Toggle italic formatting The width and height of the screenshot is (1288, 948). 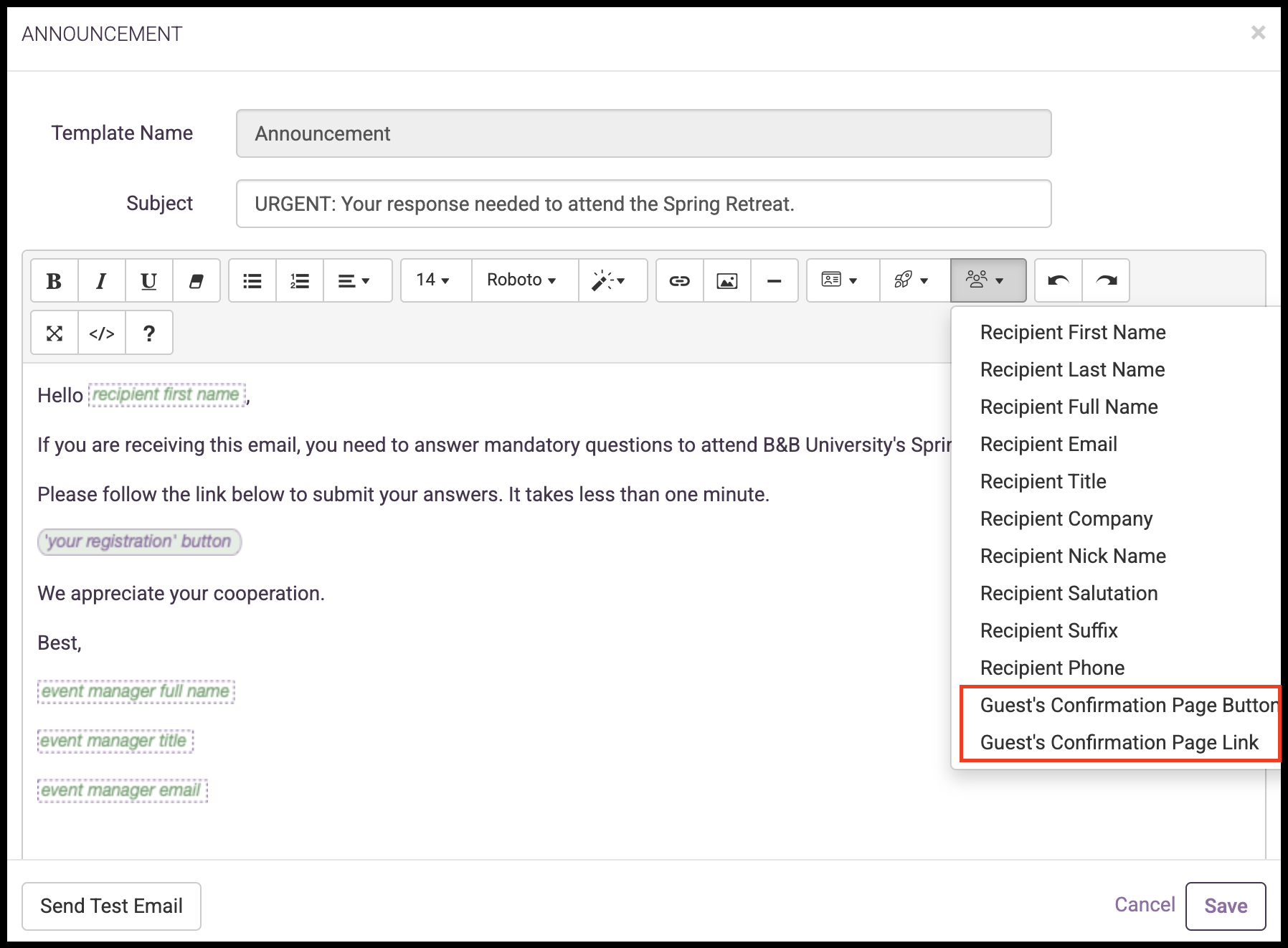point(101,280)
